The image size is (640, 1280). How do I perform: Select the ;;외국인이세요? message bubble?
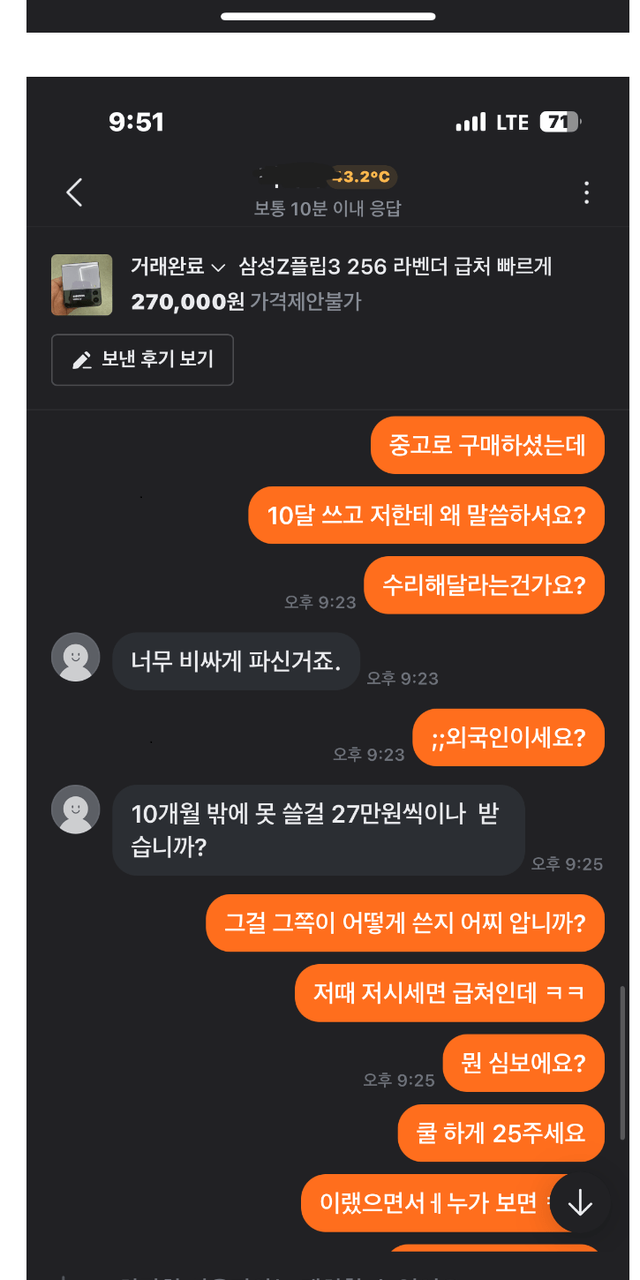pos(509,738)
